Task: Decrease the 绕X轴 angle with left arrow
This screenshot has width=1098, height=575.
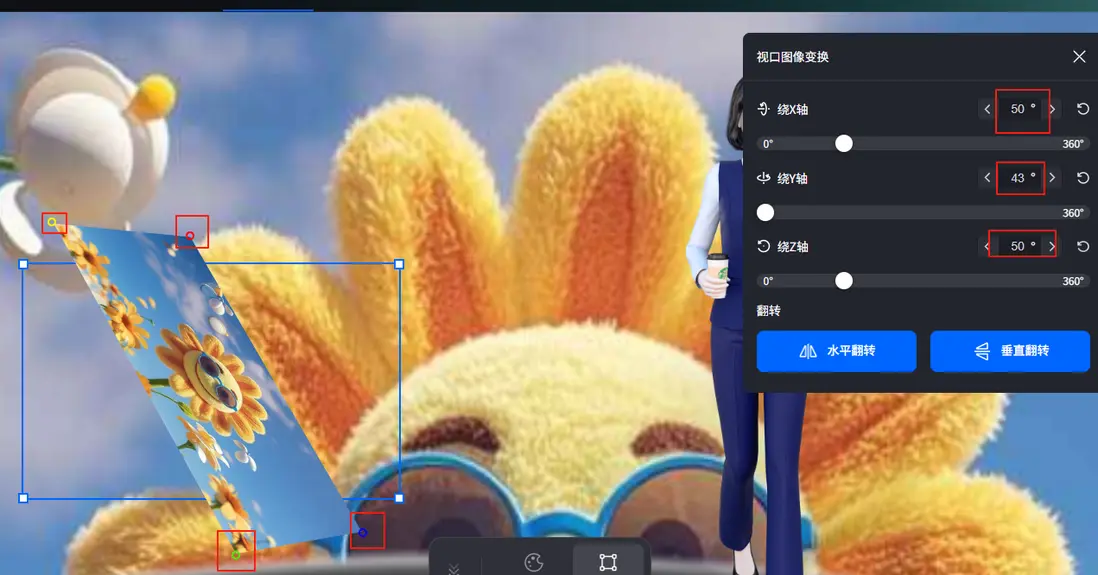Action: point(987,109)
